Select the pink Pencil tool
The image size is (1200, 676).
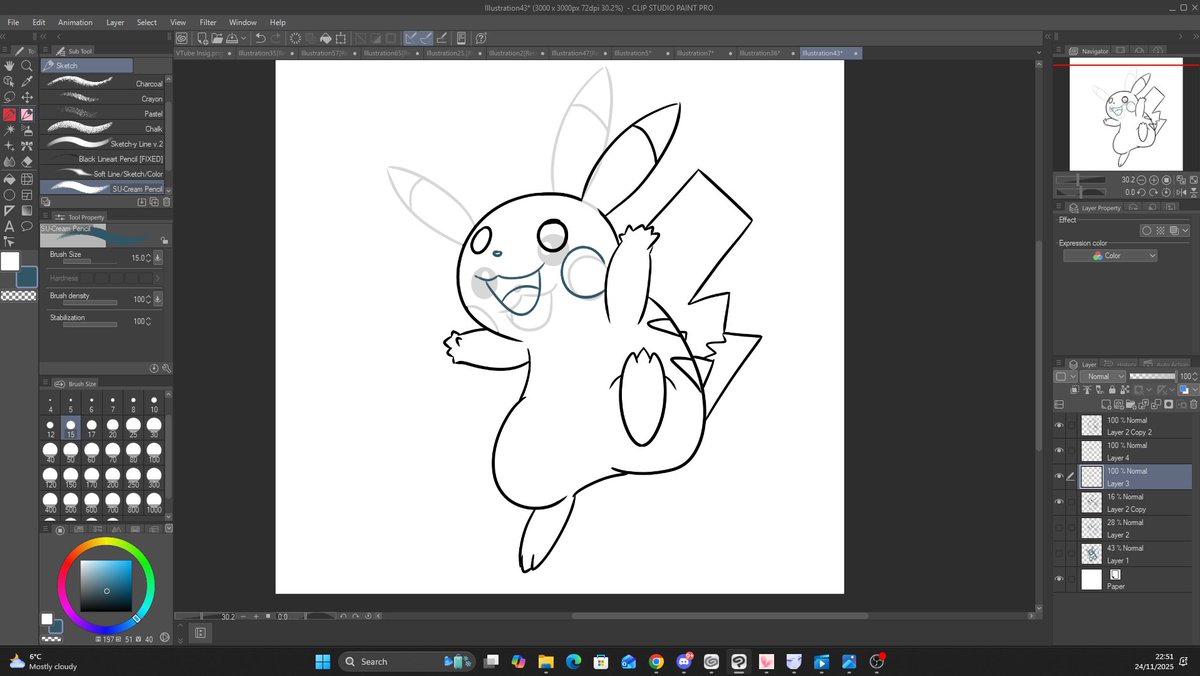(27, 115)
